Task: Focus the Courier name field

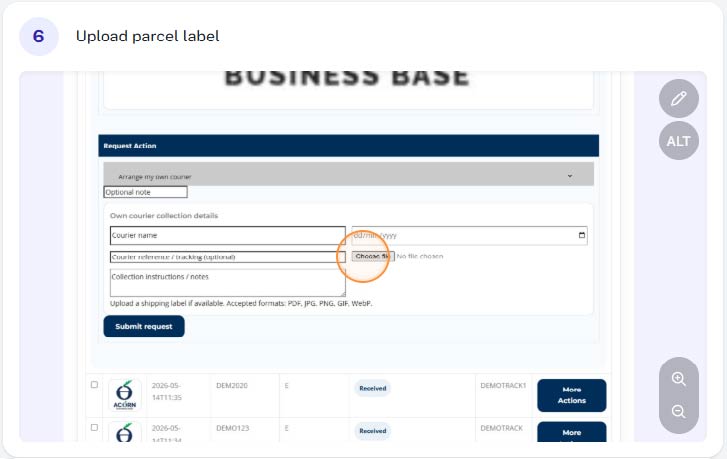Action: click(x=228, y=235)
